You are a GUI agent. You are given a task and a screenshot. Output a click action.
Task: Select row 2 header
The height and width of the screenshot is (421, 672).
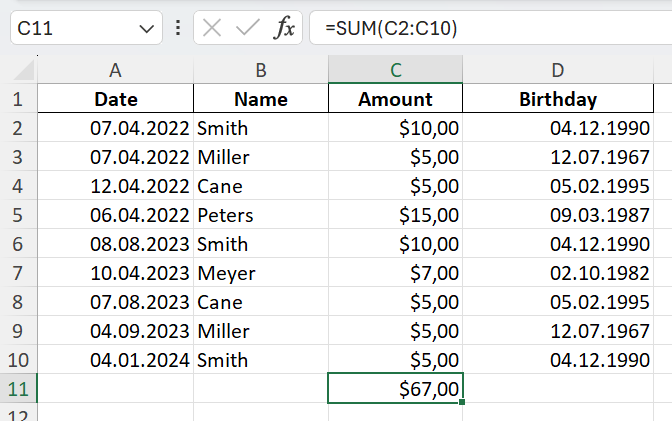[x=18, y=128]
